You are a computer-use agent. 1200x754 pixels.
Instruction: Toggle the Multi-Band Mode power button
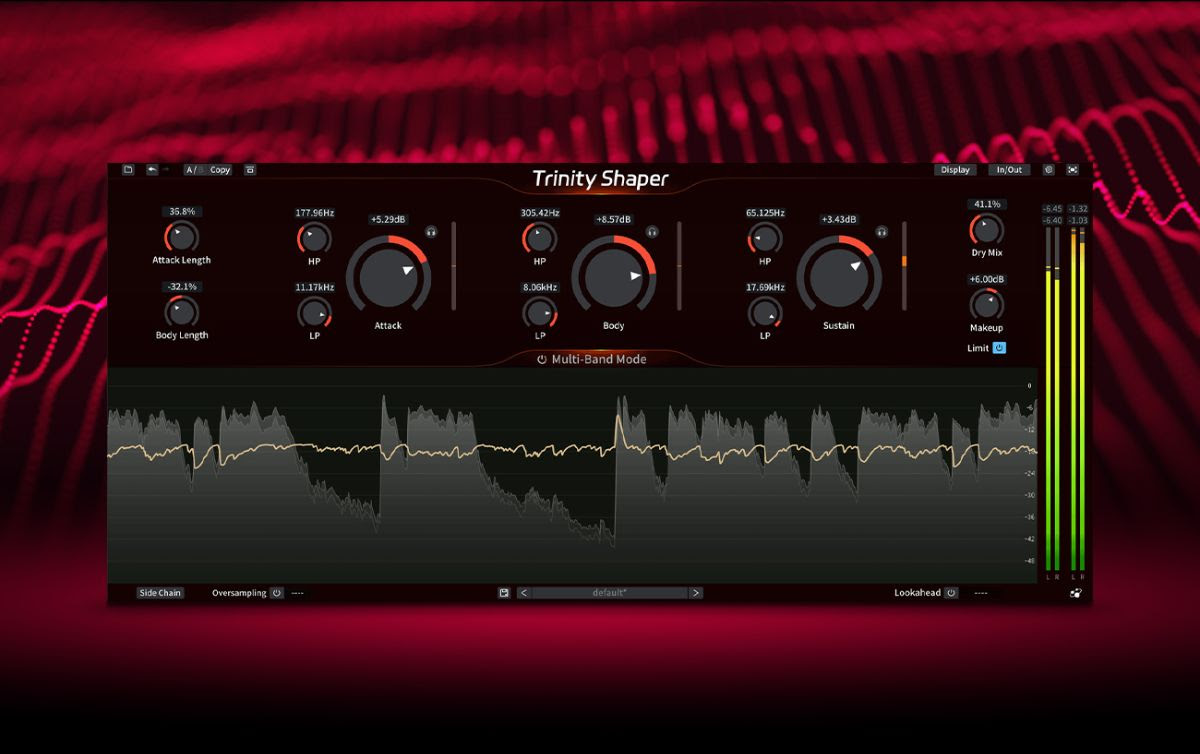pyautogui.click(x=541, y=359)
